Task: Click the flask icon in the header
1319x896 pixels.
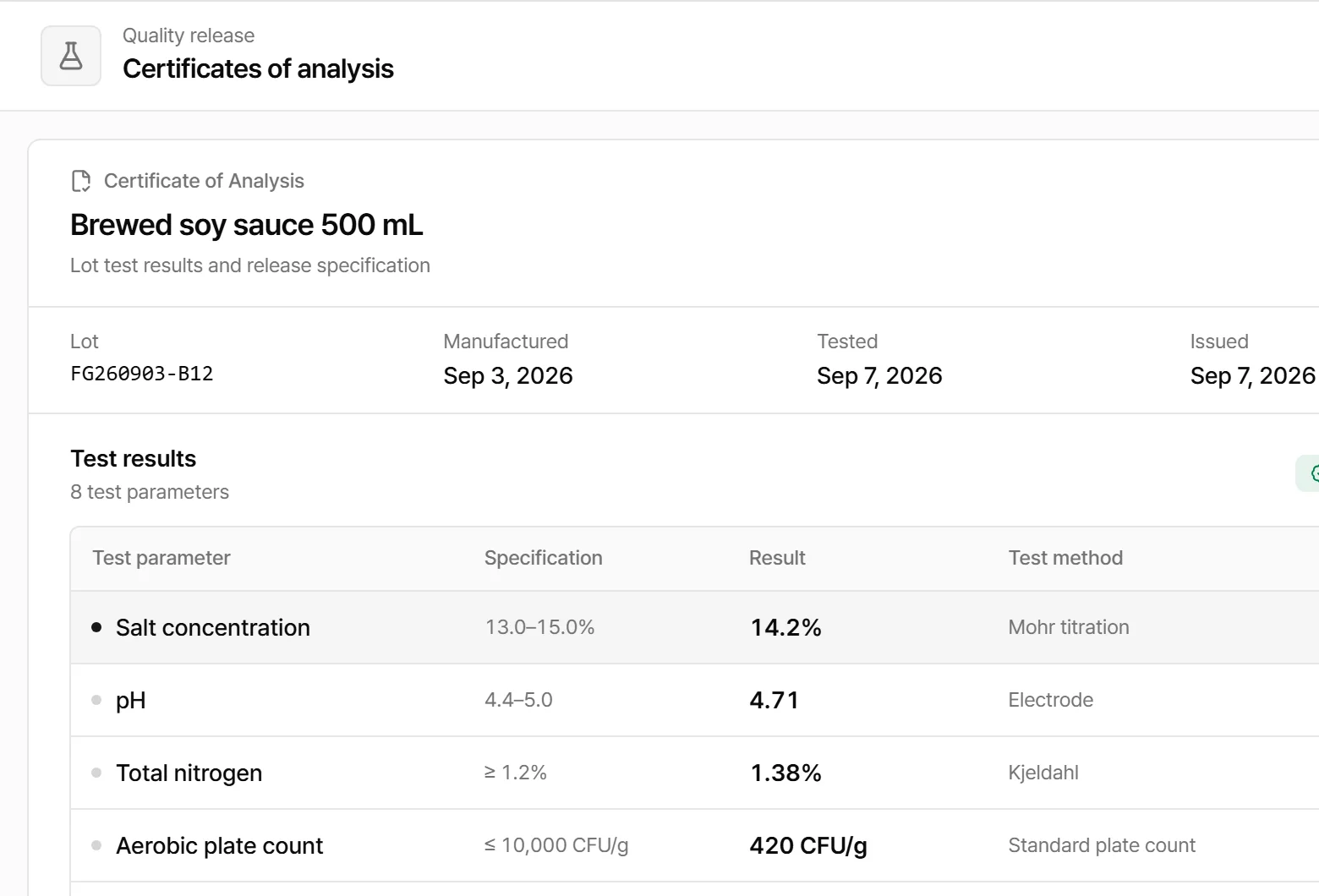Action: [71, 56]
